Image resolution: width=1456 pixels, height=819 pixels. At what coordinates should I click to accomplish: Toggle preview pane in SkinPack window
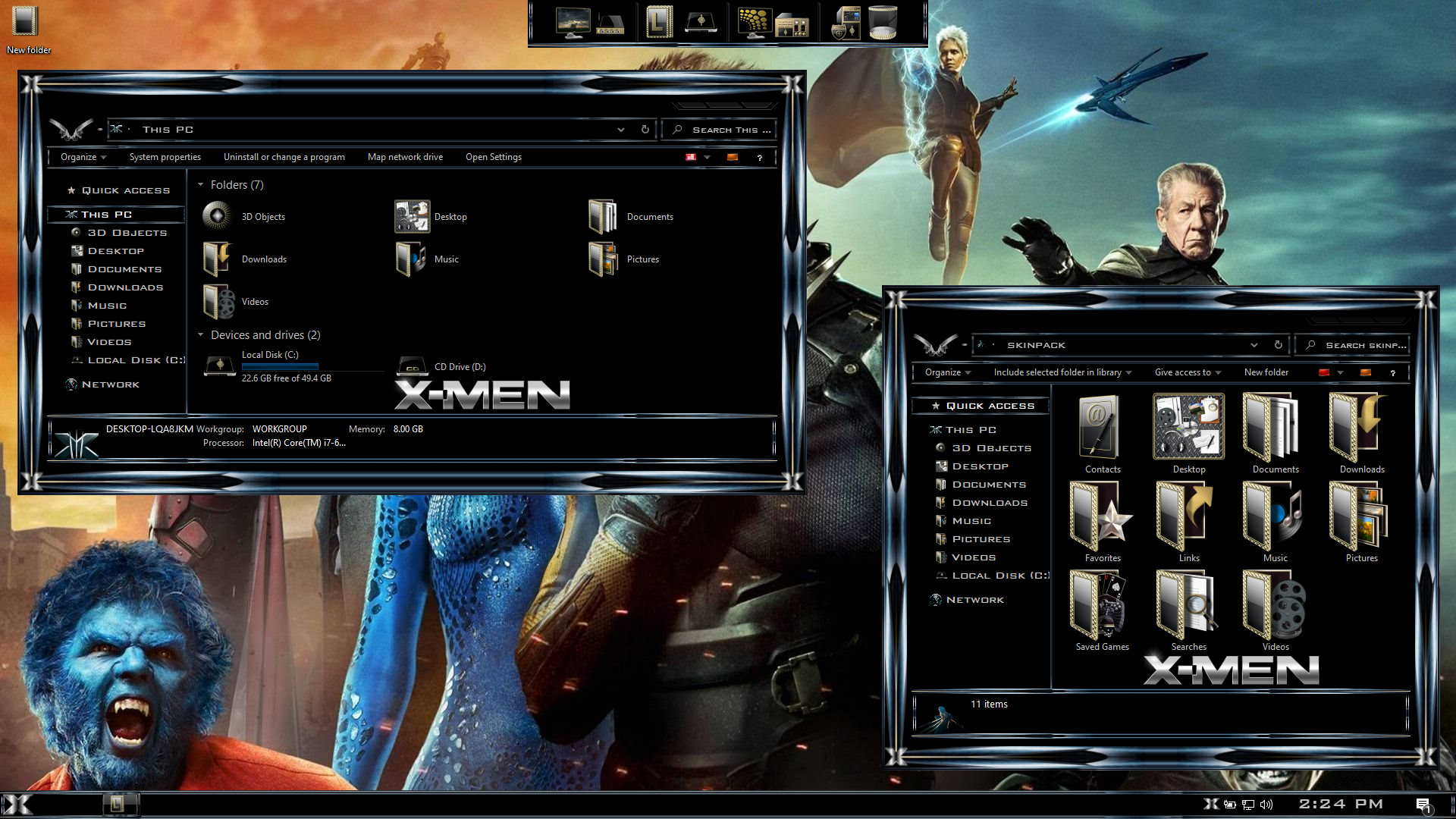[1366, 373]
